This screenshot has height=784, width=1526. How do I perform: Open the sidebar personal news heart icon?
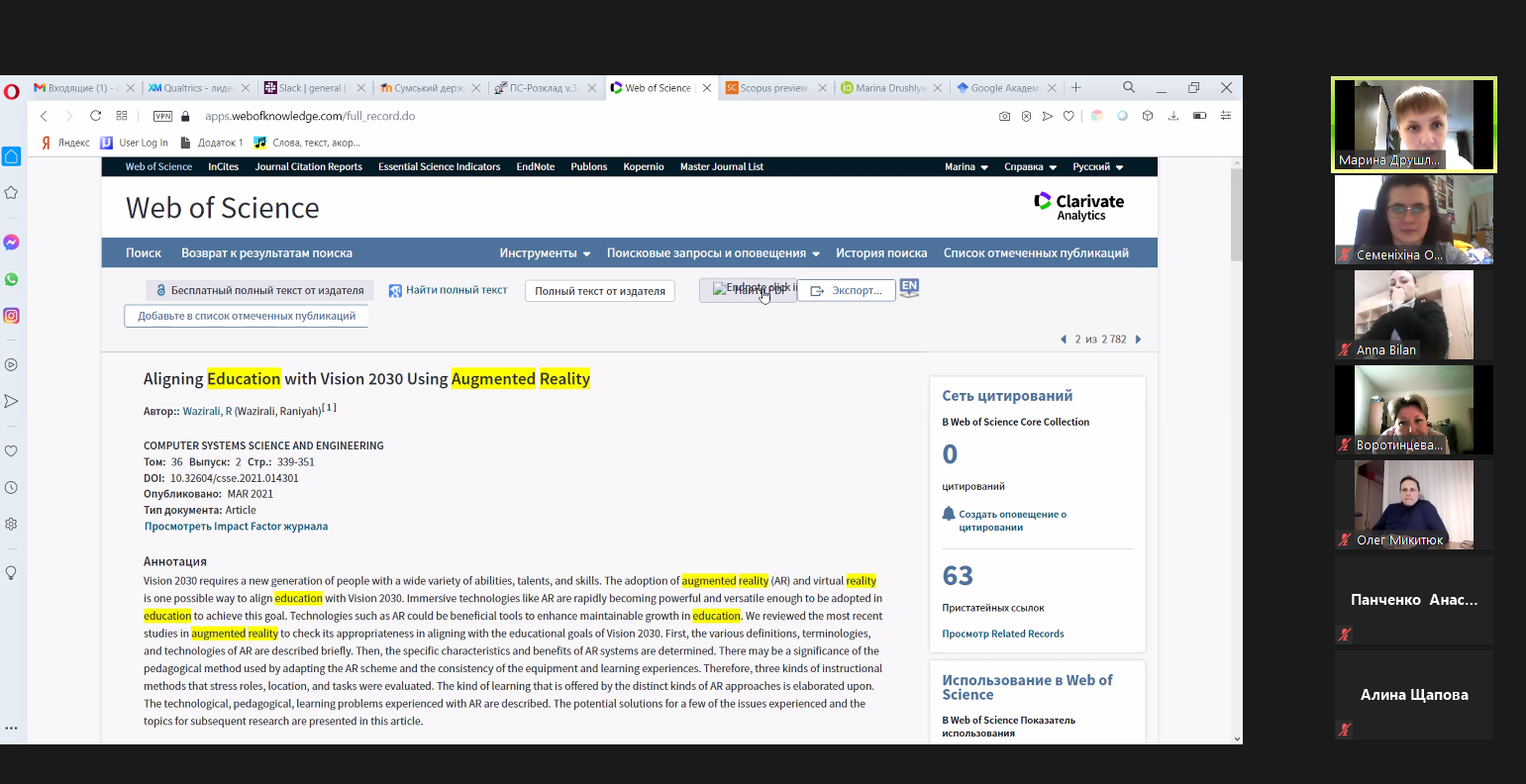tap(11, 450)
